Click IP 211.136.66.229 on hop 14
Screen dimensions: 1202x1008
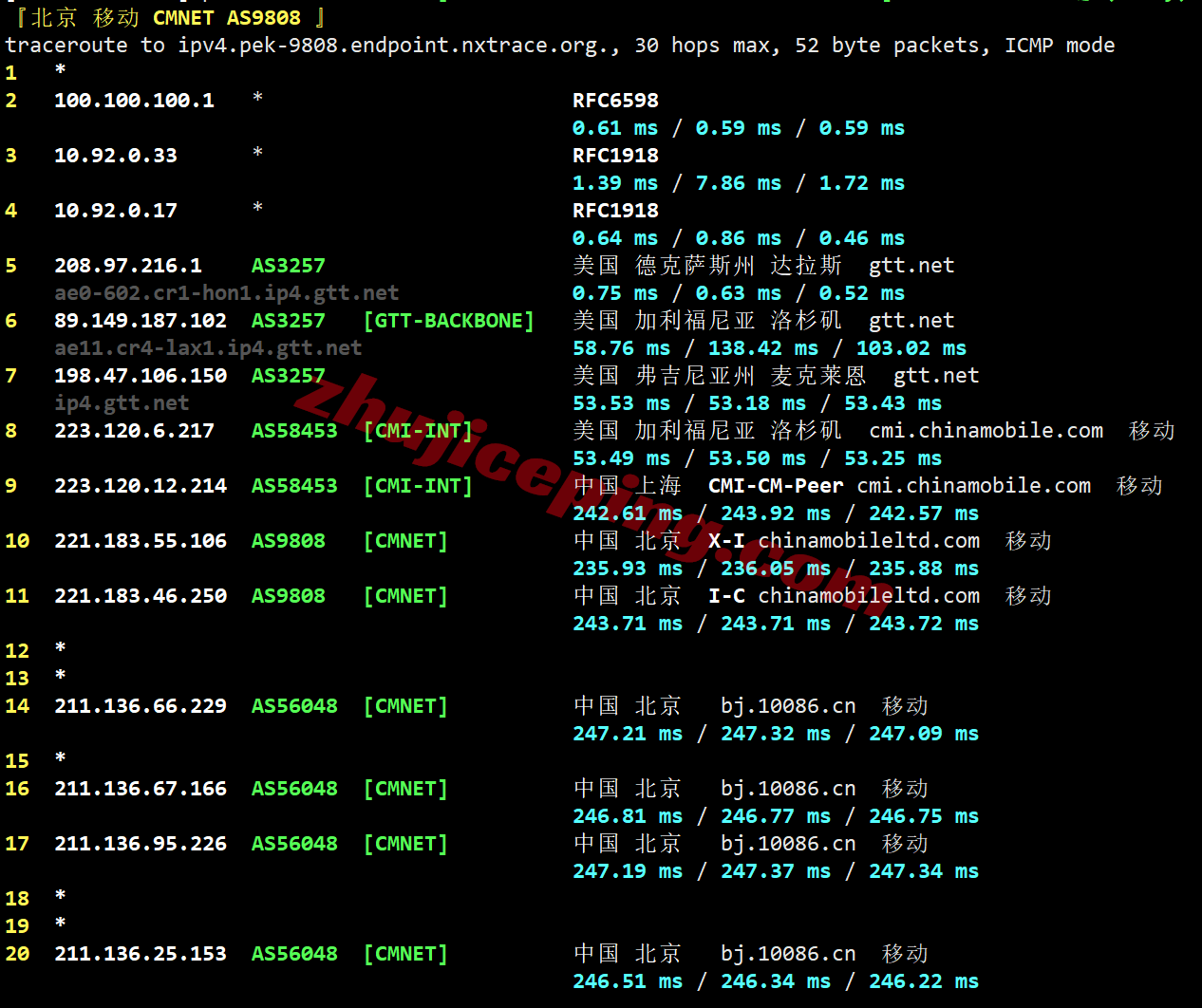141,706
